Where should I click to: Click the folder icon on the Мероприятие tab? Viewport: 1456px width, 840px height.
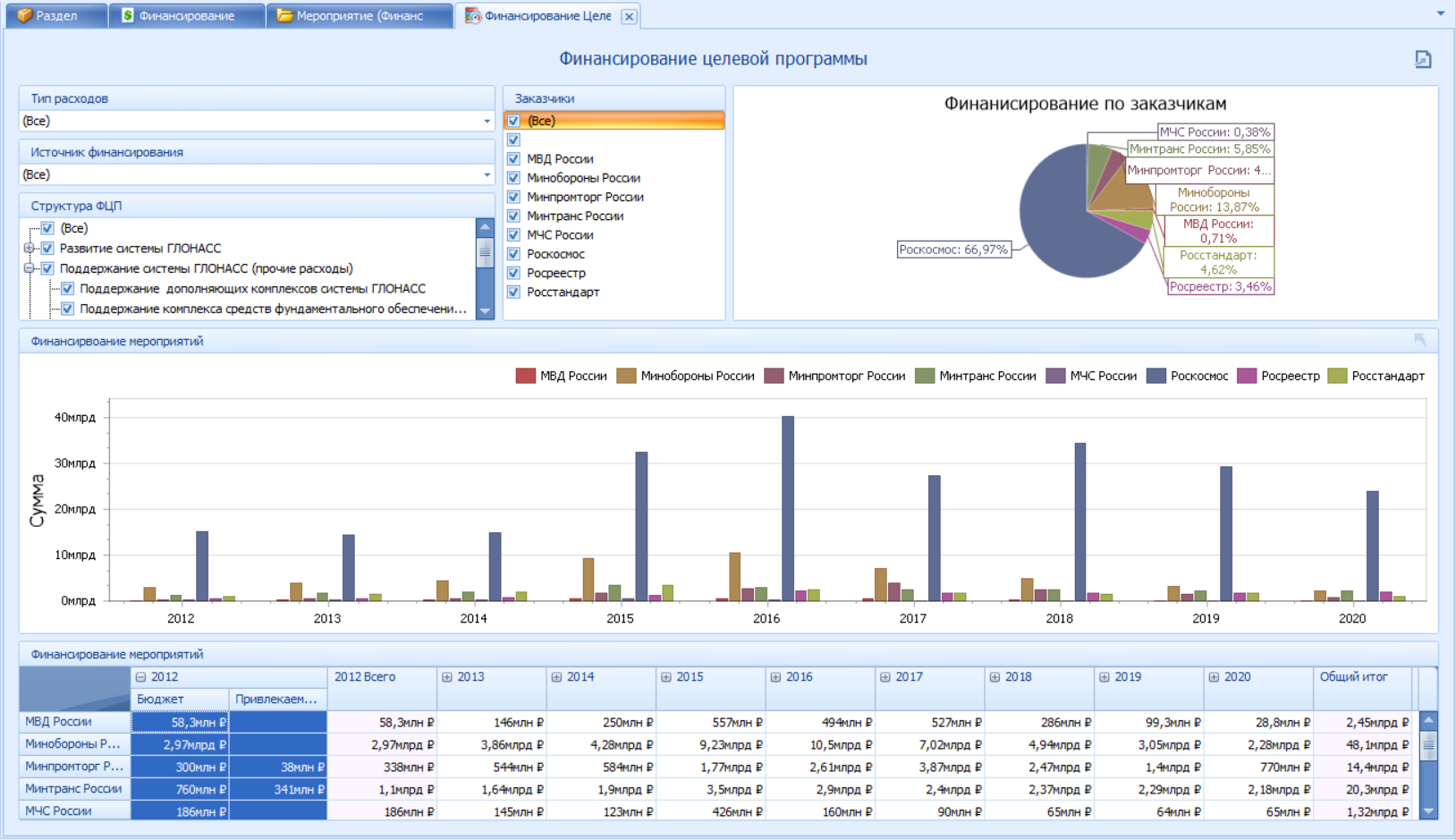pyautogui.click(x=284, y=15)
